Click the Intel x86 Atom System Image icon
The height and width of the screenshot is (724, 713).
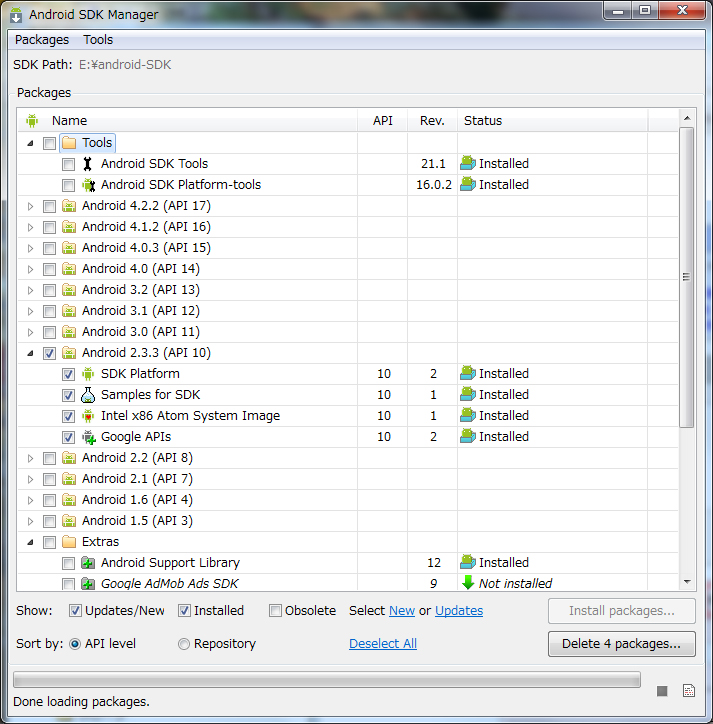(x=88, y=416)
